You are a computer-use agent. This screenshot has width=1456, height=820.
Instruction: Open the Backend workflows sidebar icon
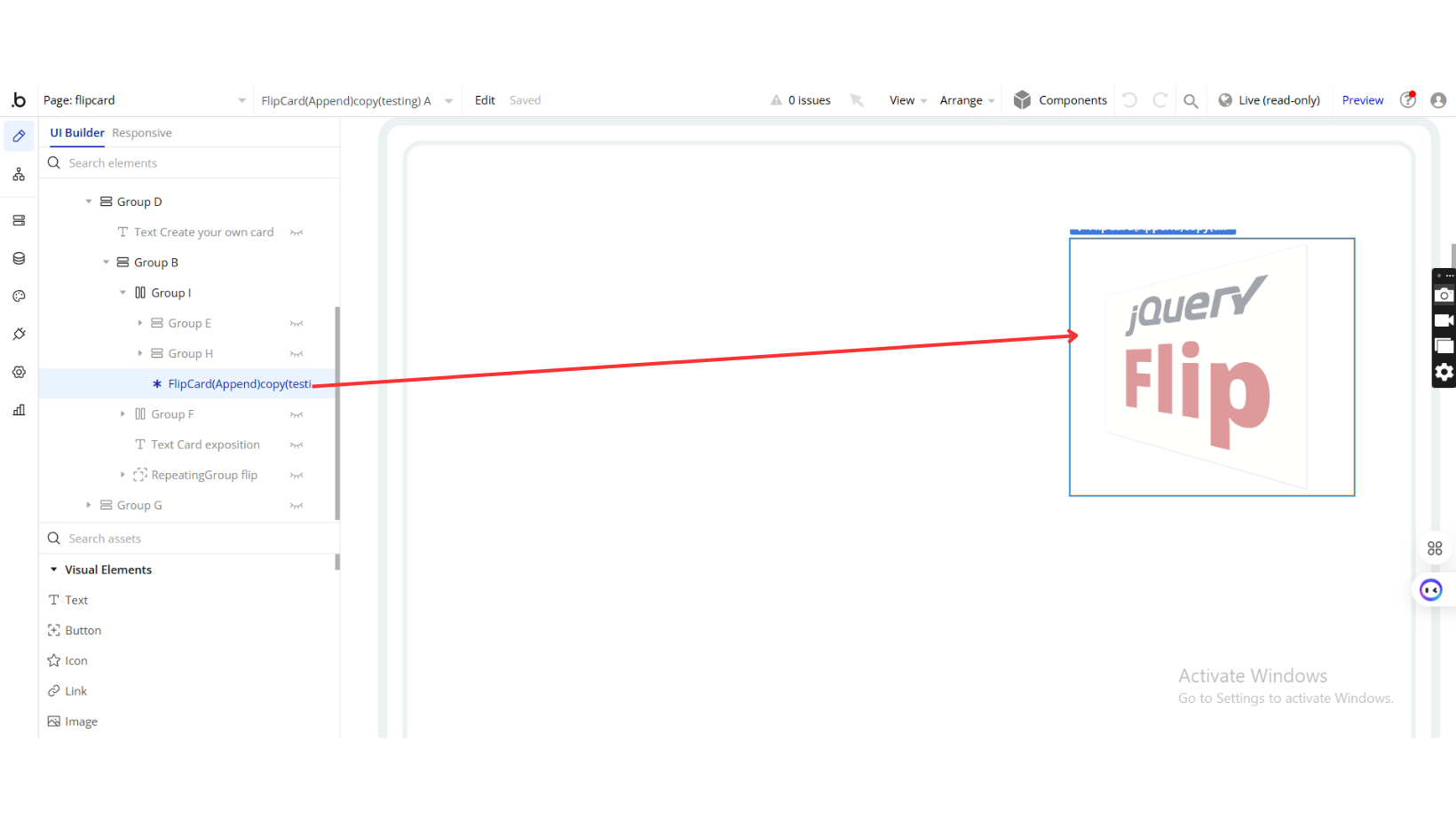coord(19,220)
